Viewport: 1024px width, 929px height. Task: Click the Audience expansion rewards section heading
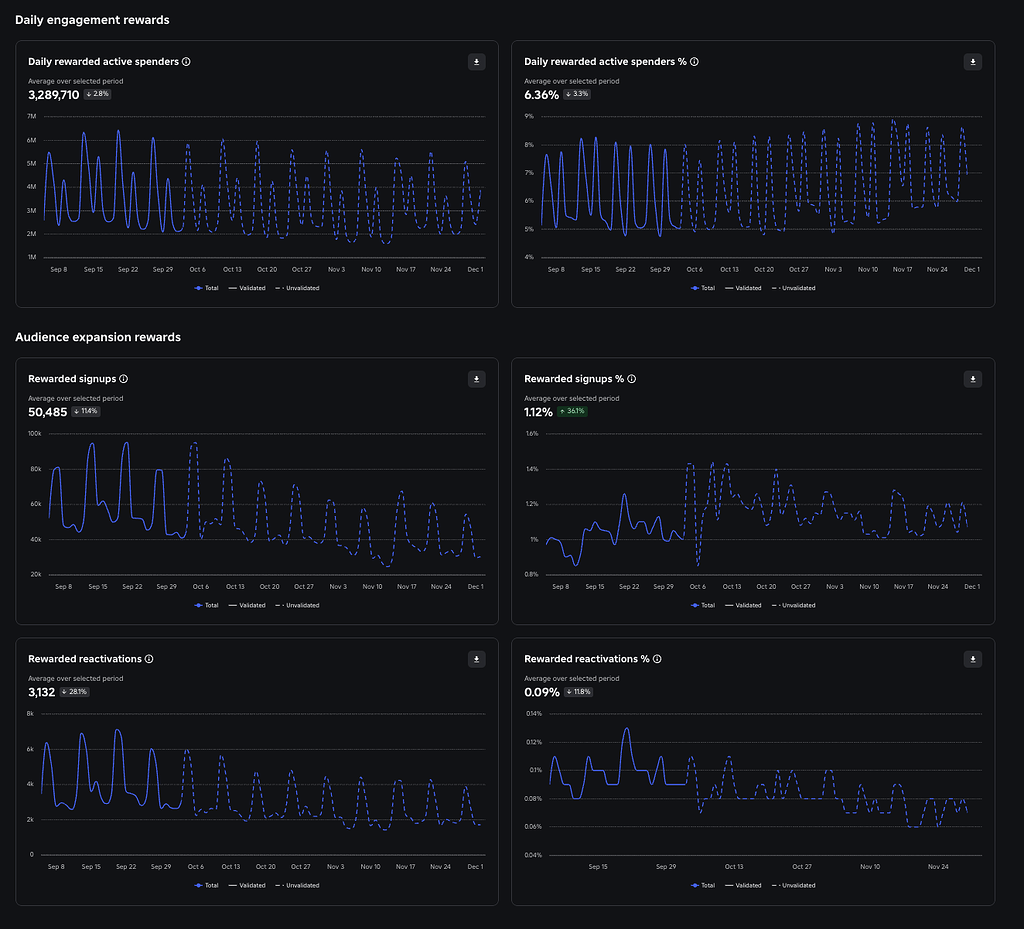(x=98, y=337)
